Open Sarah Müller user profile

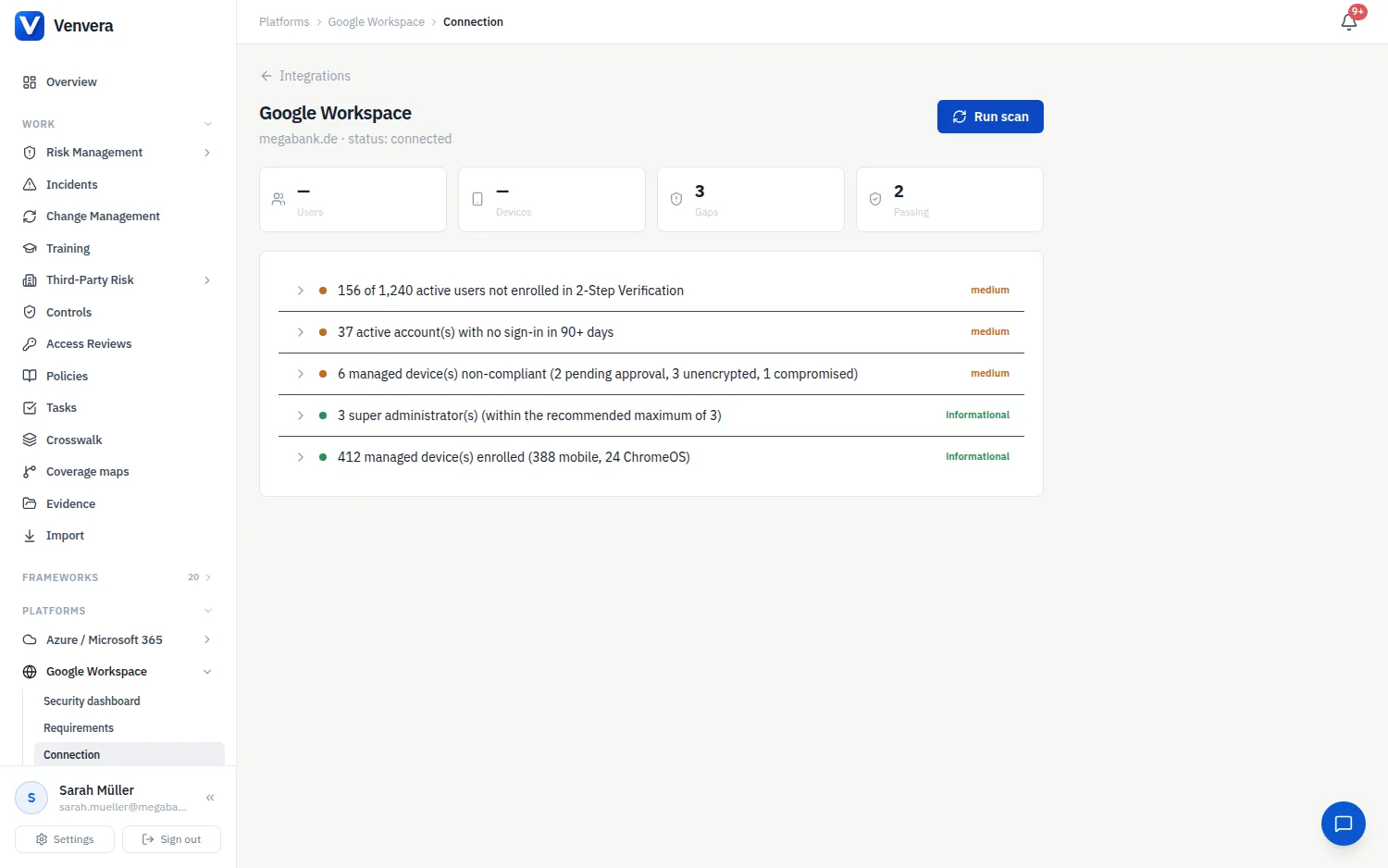[102, 798]
